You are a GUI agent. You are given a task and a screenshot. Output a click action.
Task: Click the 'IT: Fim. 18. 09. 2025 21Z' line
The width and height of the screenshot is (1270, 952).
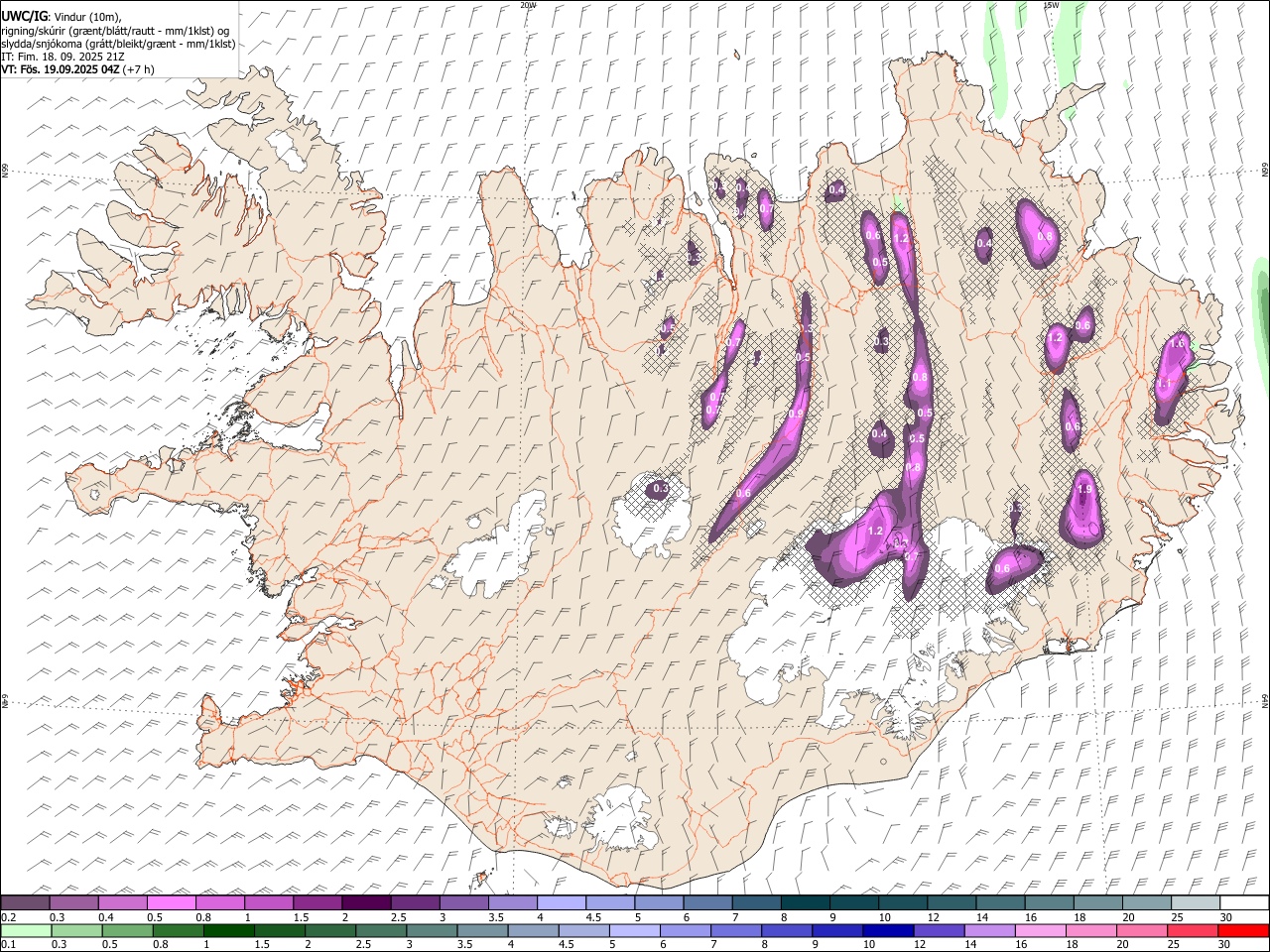coord(63,57)
